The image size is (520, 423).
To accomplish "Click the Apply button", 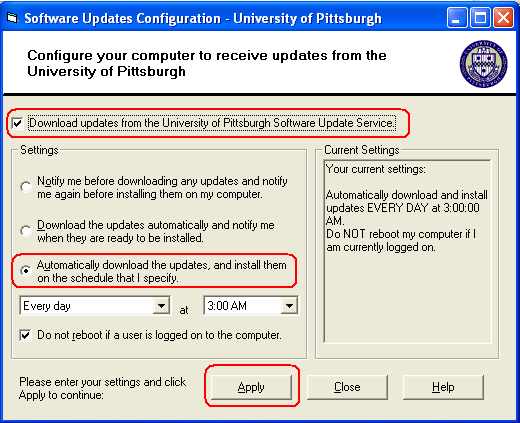I will [x=251, y=387].
